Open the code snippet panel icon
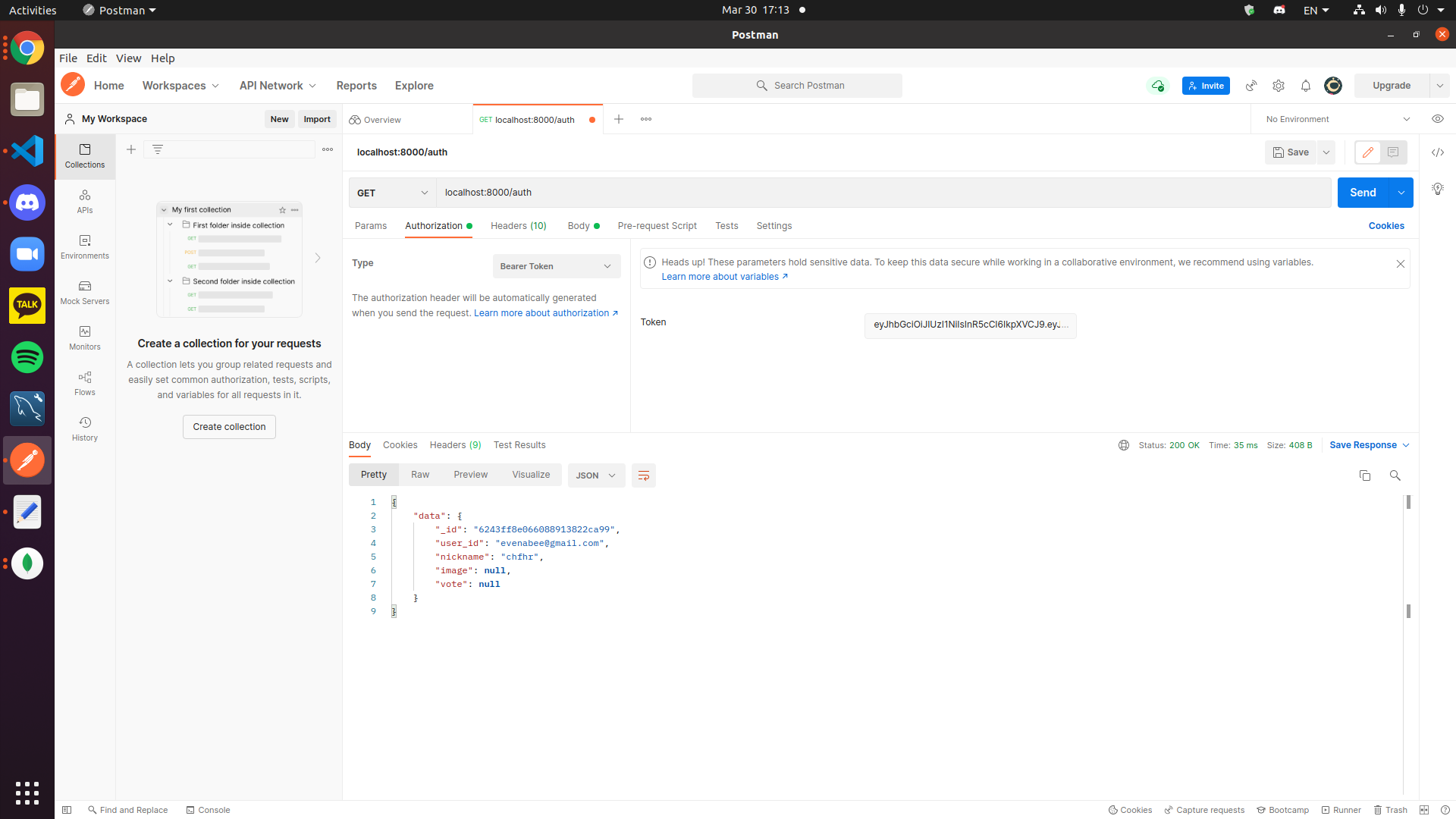This screenshot has width=1456, height=819. click(1438, 152)
